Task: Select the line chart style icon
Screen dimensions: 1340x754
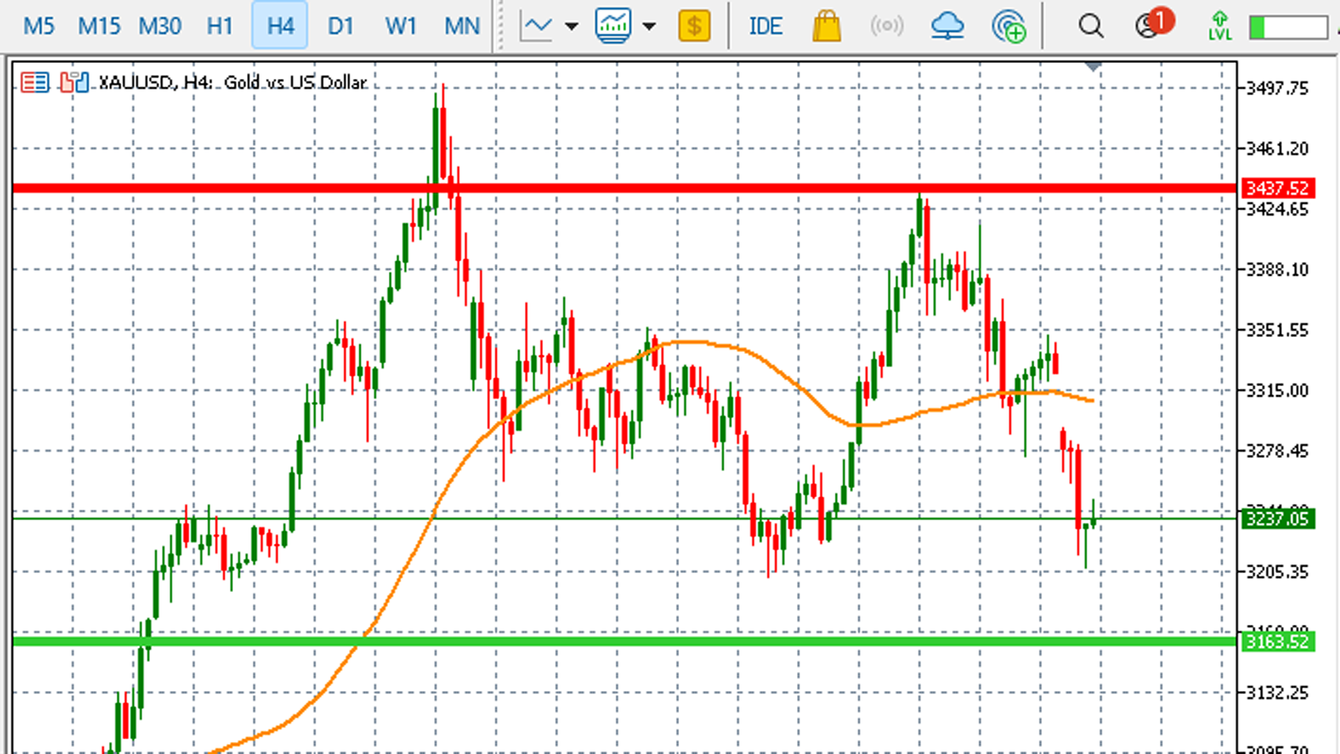Action: pos(537,27)
